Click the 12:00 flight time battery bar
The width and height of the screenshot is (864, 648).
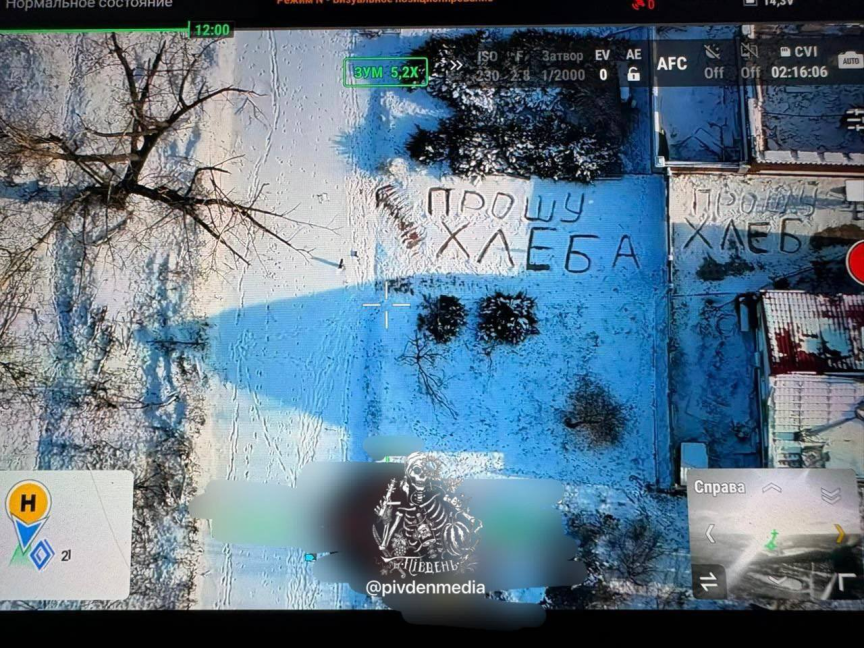211,30
